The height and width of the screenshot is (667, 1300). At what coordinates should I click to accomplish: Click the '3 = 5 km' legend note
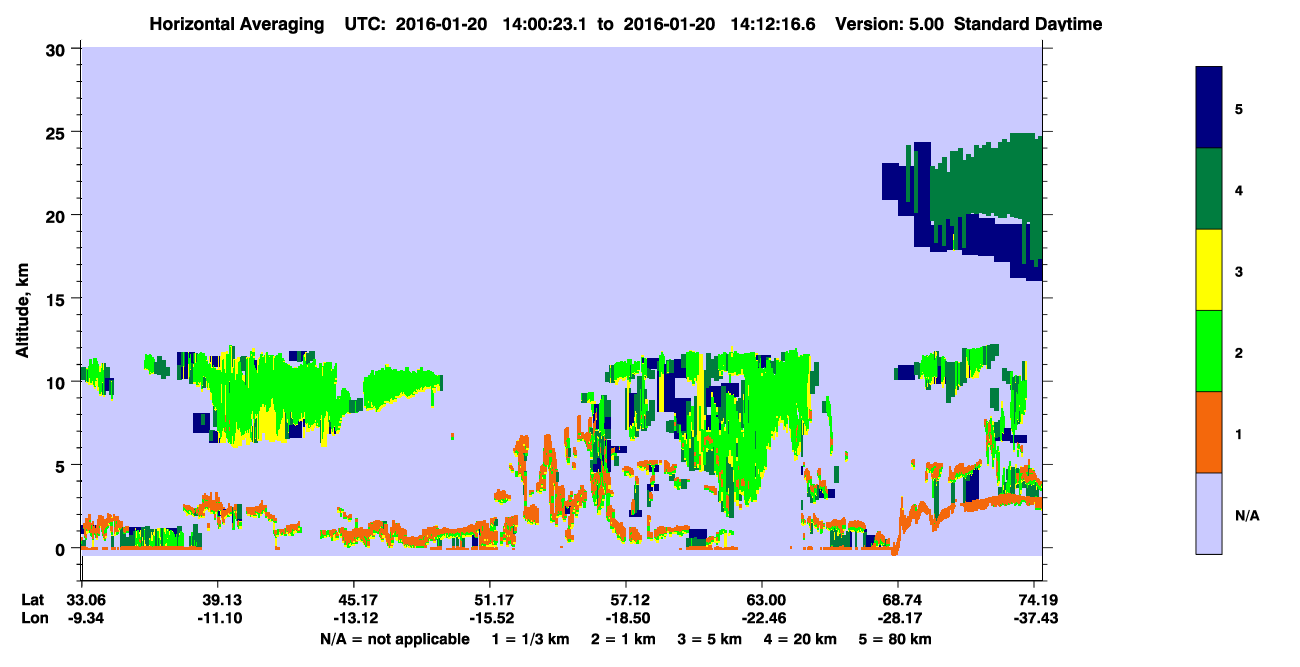pos(710,639)
